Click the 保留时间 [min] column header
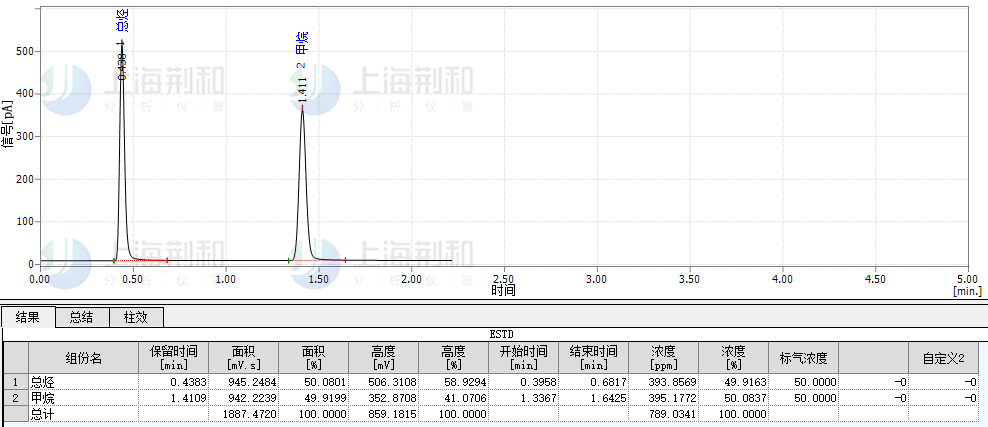988x427 pixels. click(x=174, y=358)
